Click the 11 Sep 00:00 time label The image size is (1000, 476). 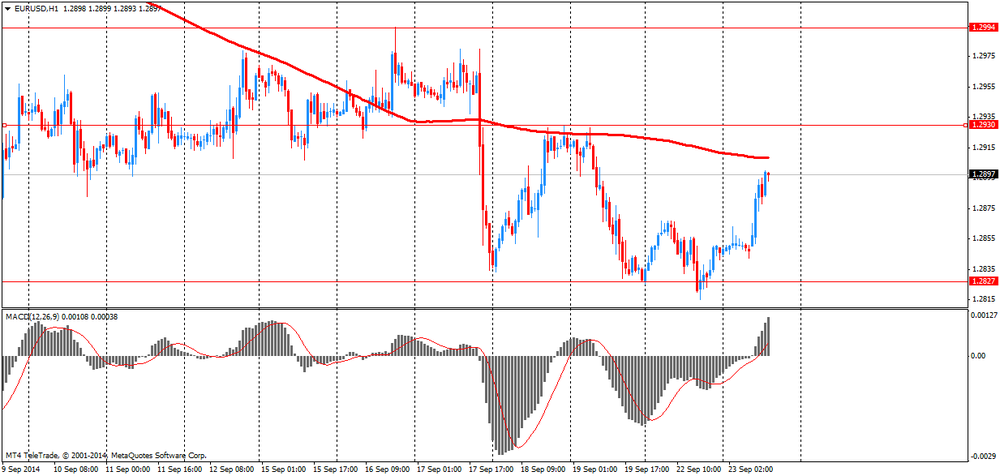coord(127,469)
